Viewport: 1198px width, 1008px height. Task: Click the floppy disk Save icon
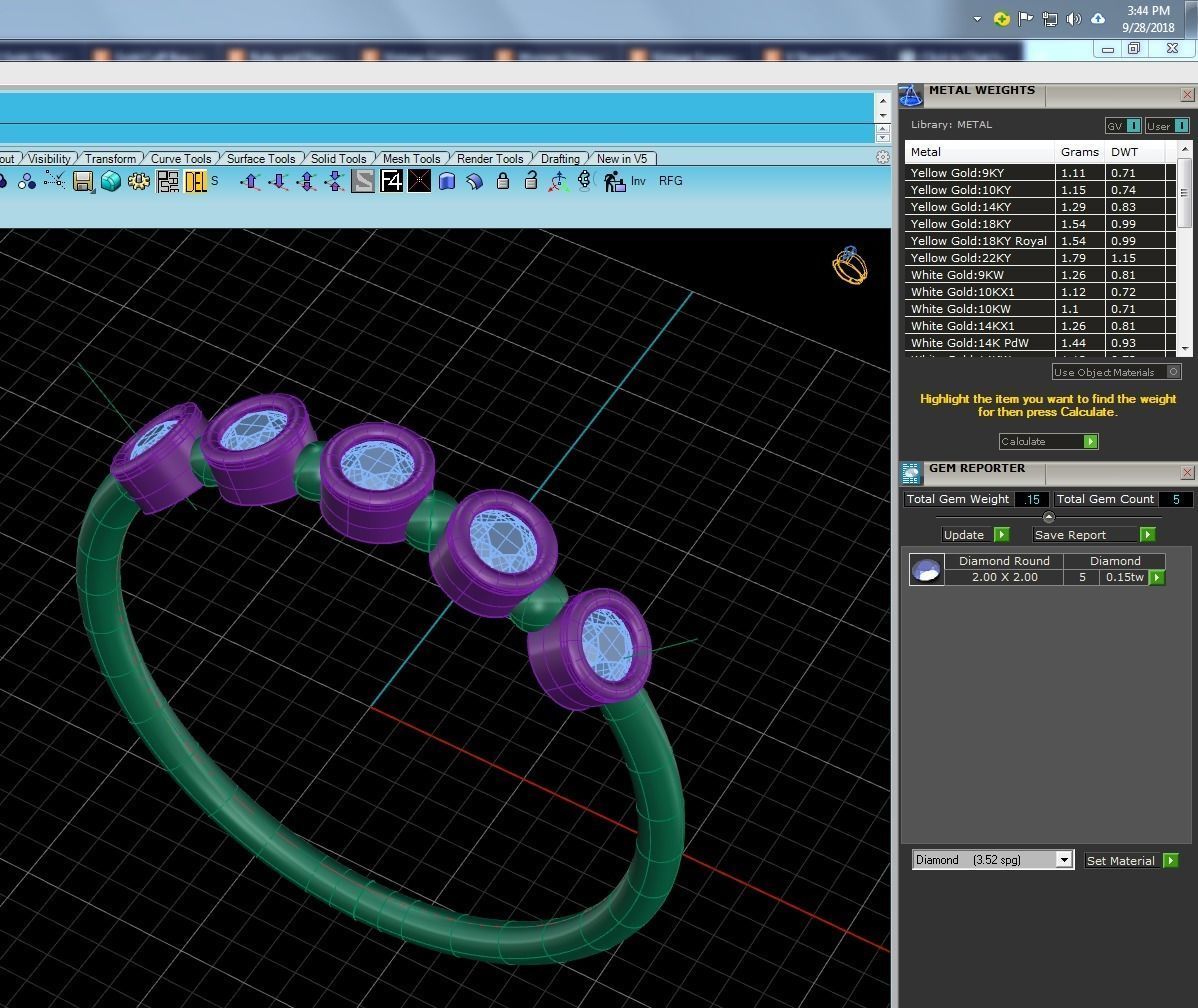point(83,181)
